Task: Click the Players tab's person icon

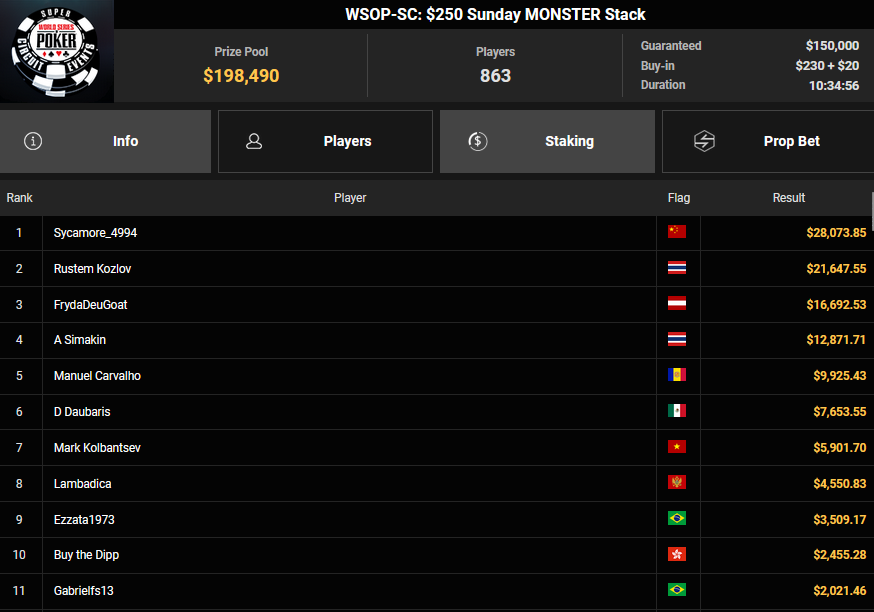Action: tap(254, 141)
